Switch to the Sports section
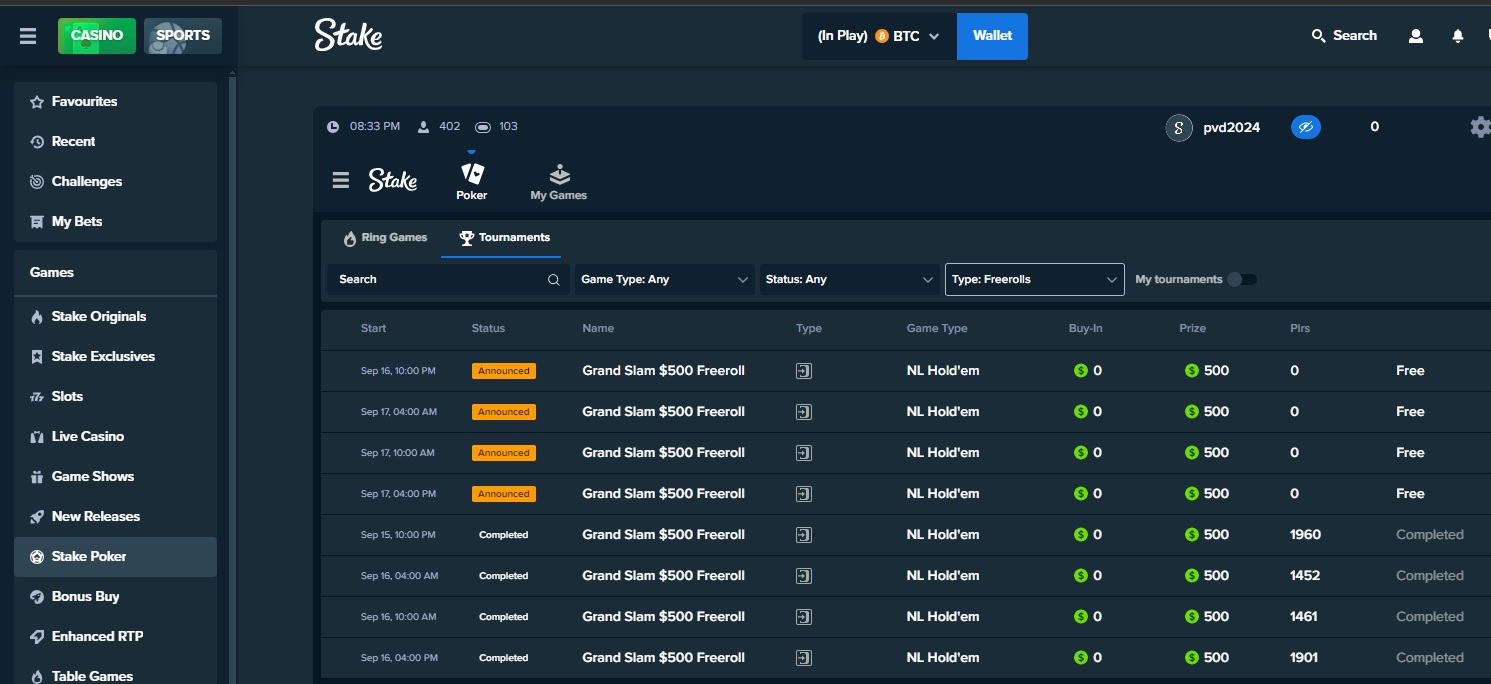This screenshot has width=1491, height=684. pos(183,36)
